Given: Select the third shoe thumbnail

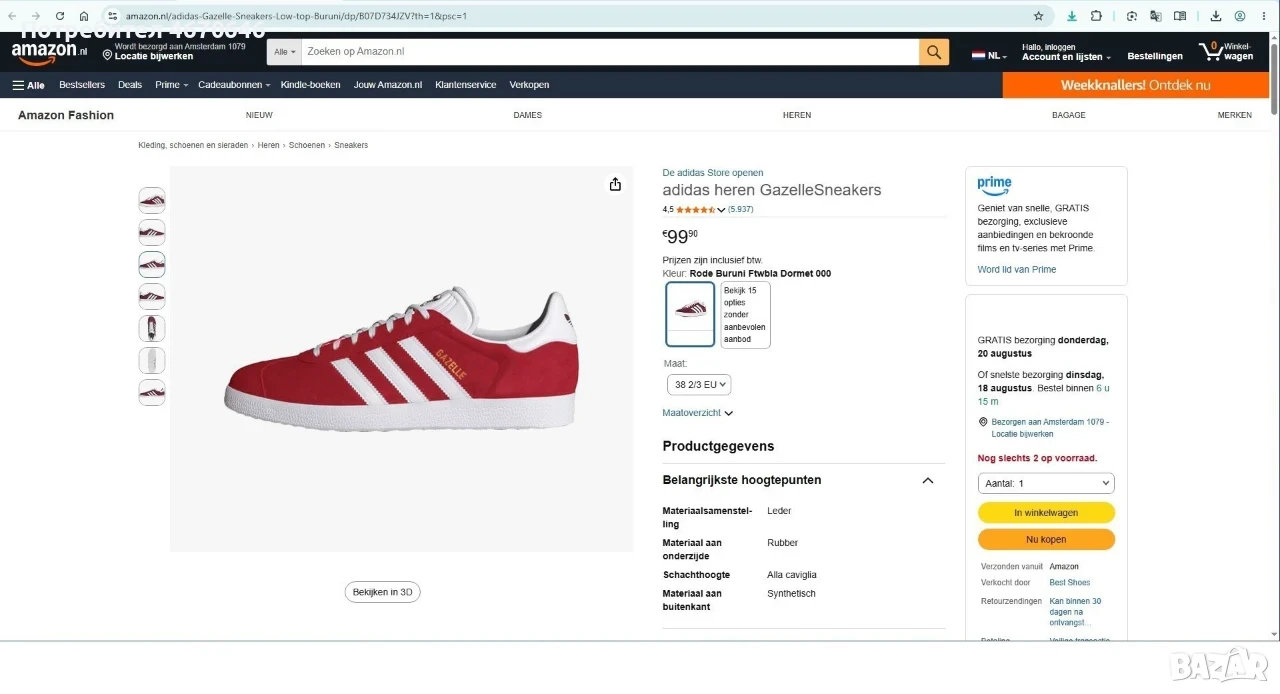Looking at the screenshot, I should click(x=152, y=265).
